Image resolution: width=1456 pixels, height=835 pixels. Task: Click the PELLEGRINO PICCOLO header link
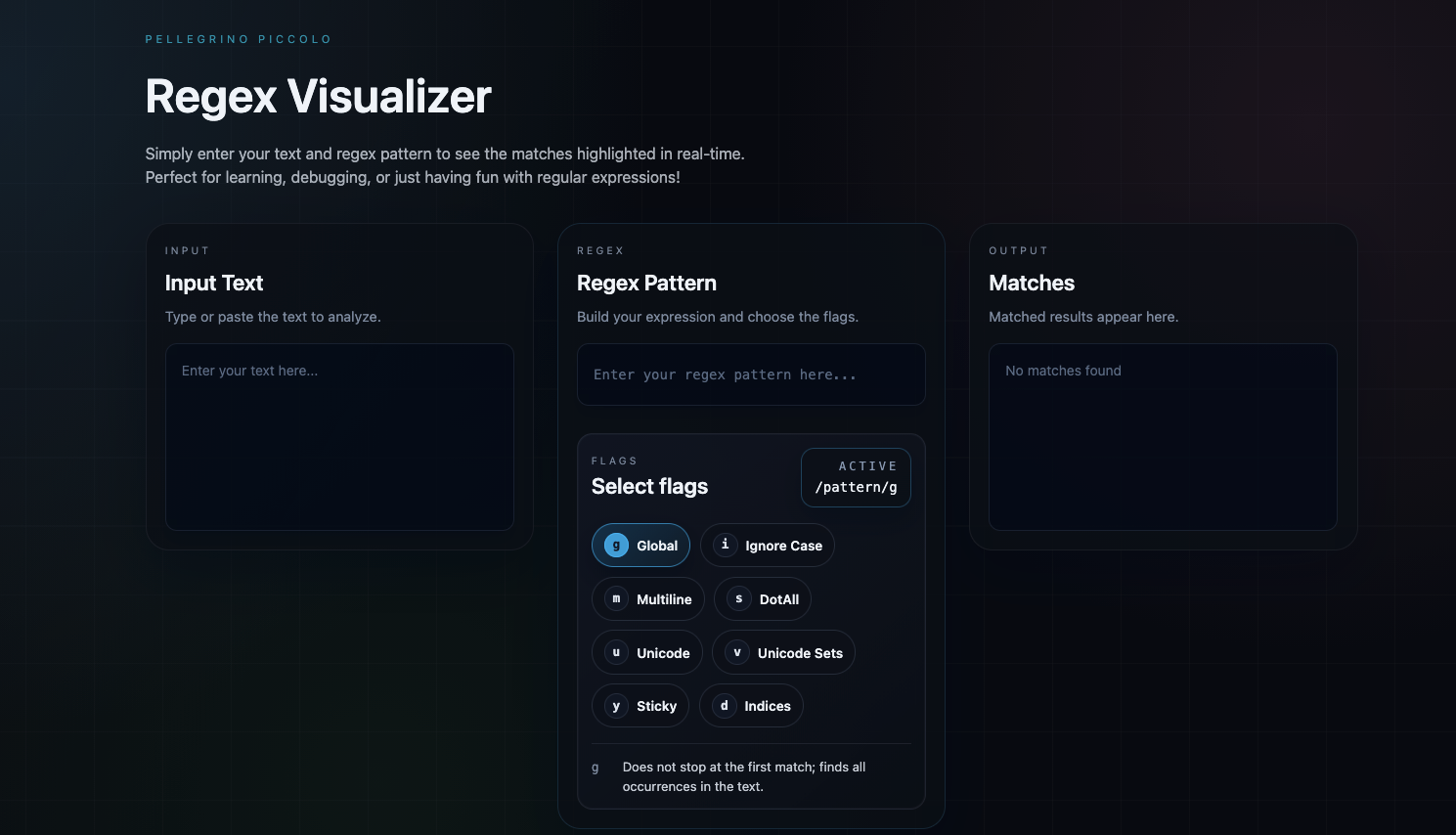pos(239,39)
